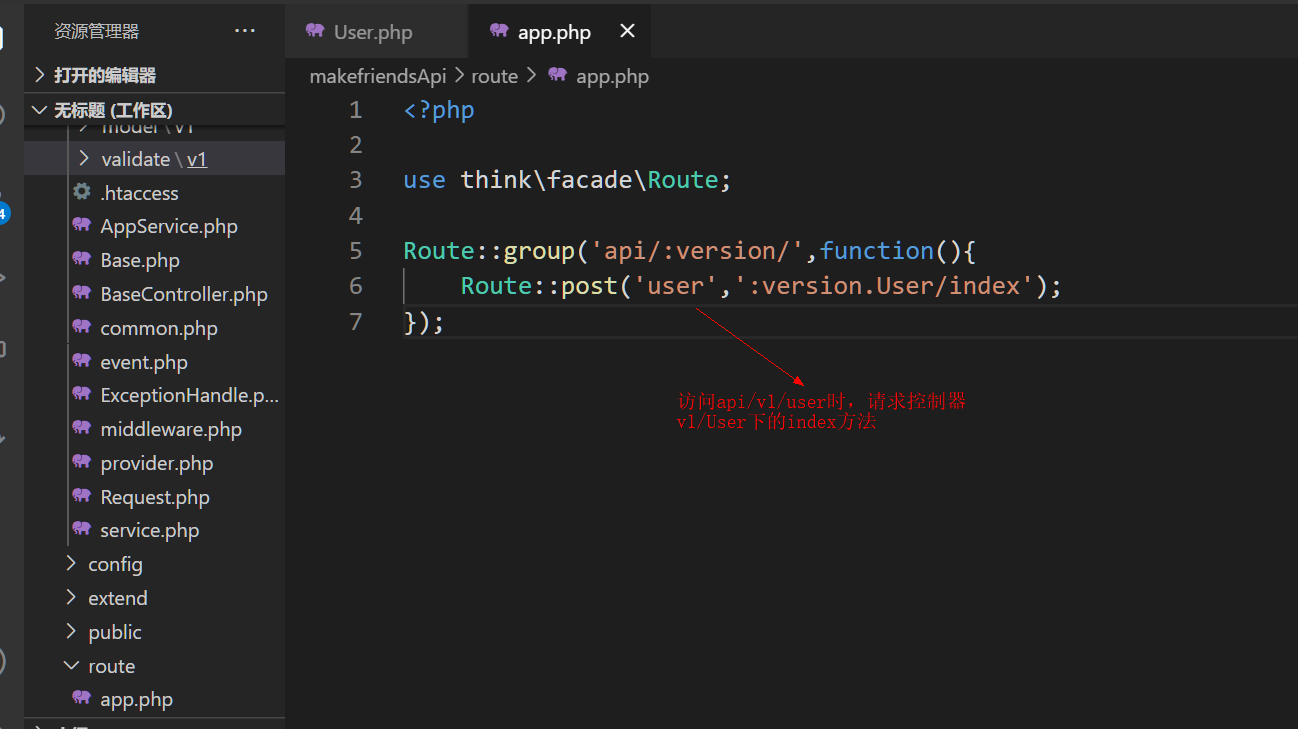
Task: Click the PHP icon next to common.php
Action: click(82, 328)
